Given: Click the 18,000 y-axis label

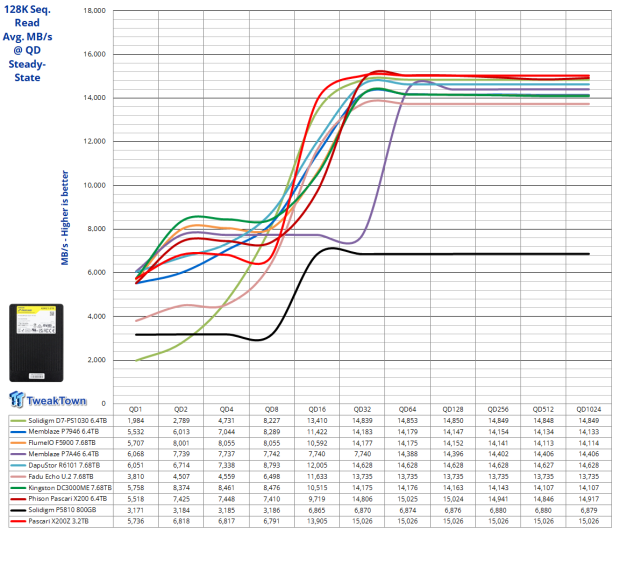Looking at the screenshot, I should coord(95,11).
